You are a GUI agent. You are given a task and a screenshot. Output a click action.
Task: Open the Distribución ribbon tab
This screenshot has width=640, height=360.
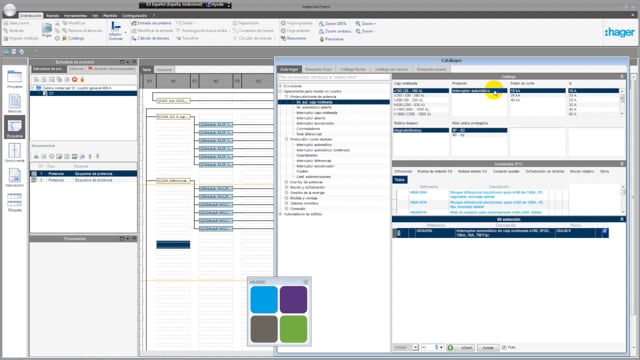[x=31, y=16]
